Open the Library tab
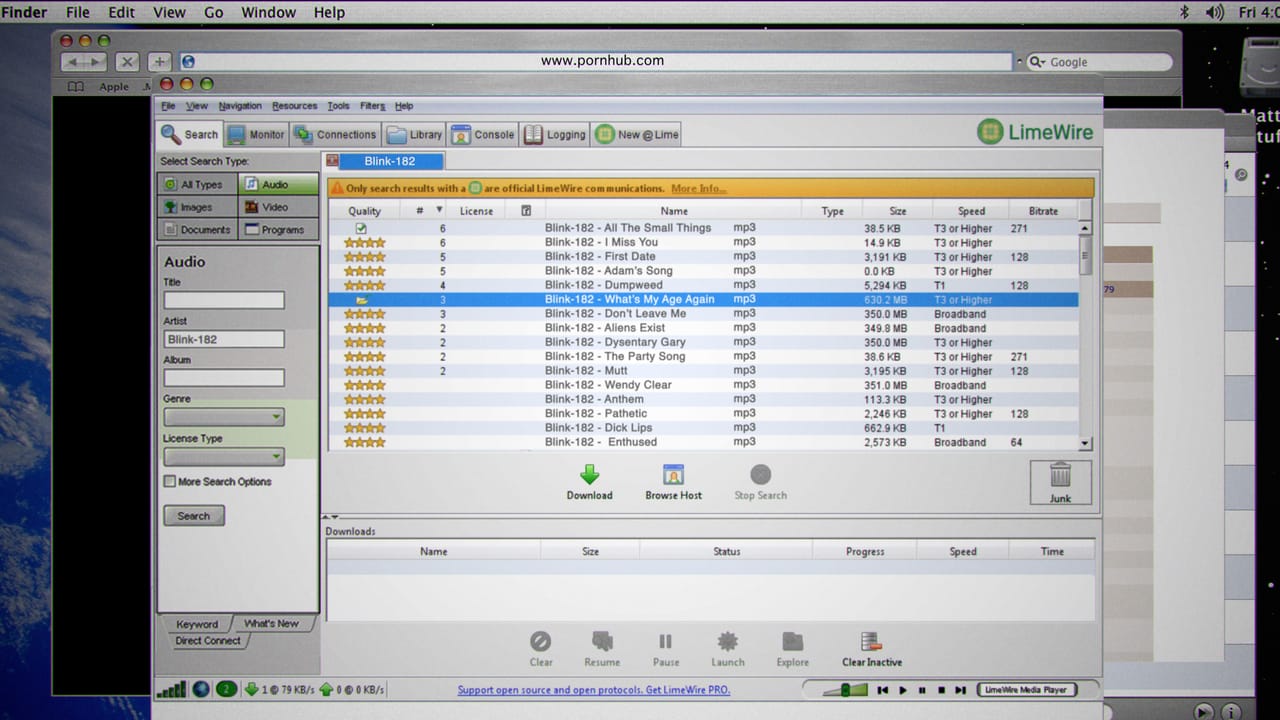The width and height of the screenshot is (1280, 720). [x=414, y=134]
